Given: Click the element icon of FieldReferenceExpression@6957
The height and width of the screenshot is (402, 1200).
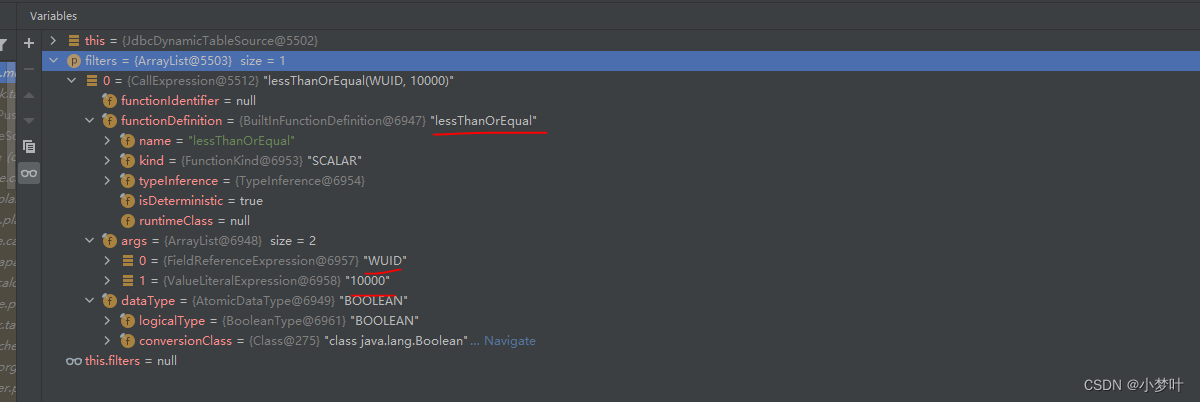Looking at the screenshot, I should [128, 261].
